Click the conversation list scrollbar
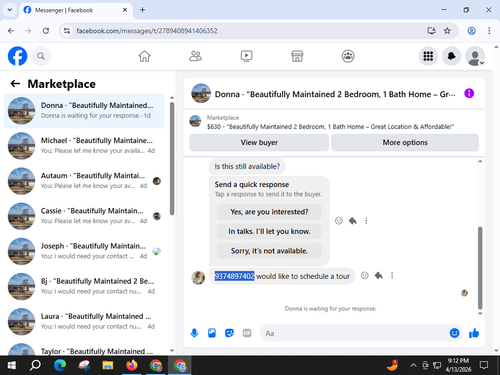The width and height of the screenshot is (500, 375). 172,159
